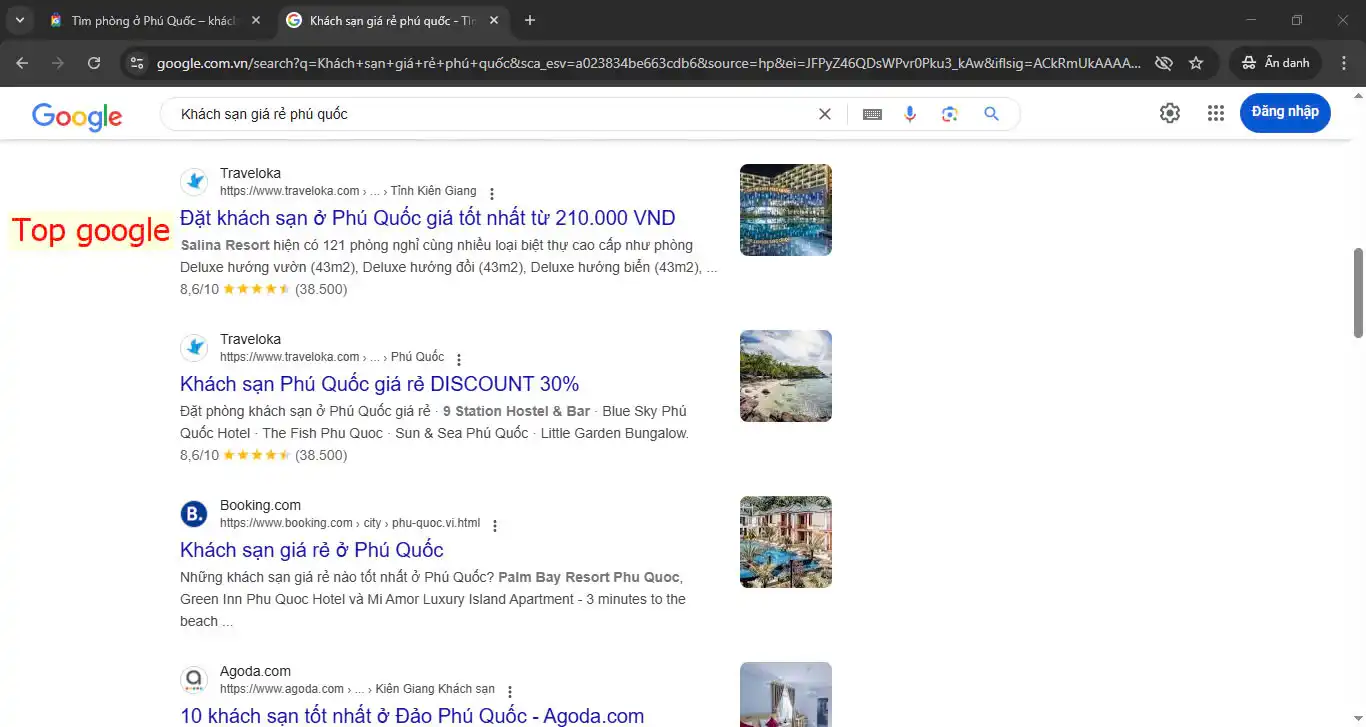Screen dimensions: 1366x727
Task: Open the beach thumbnail of second Traveloka result
Action: click(786, 376)
